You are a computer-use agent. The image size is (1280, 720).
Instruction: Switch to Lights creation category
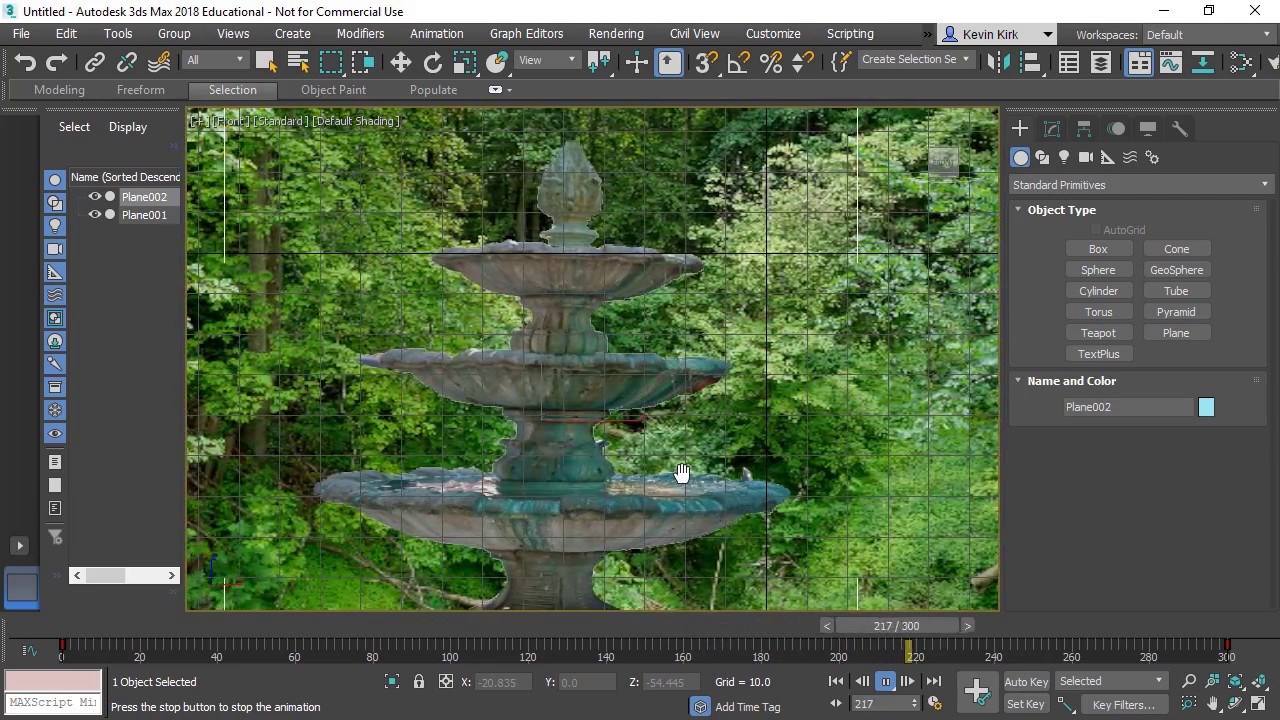coord(1064,157)
